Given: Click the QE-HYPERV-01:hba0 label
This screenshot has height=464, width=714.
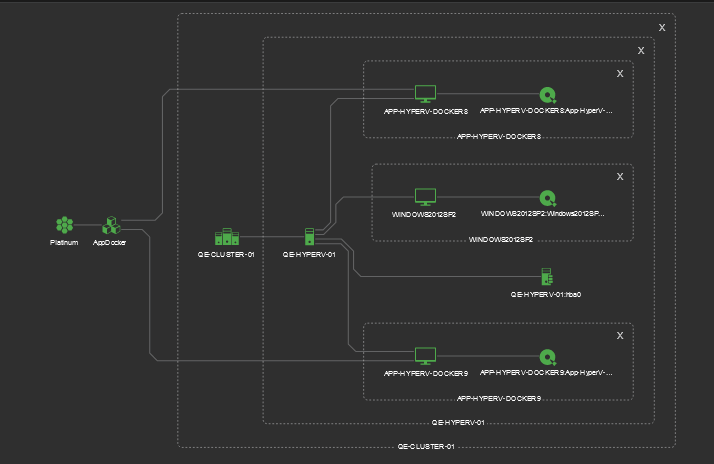Looking at the screenshot, I should click(546, 295).
